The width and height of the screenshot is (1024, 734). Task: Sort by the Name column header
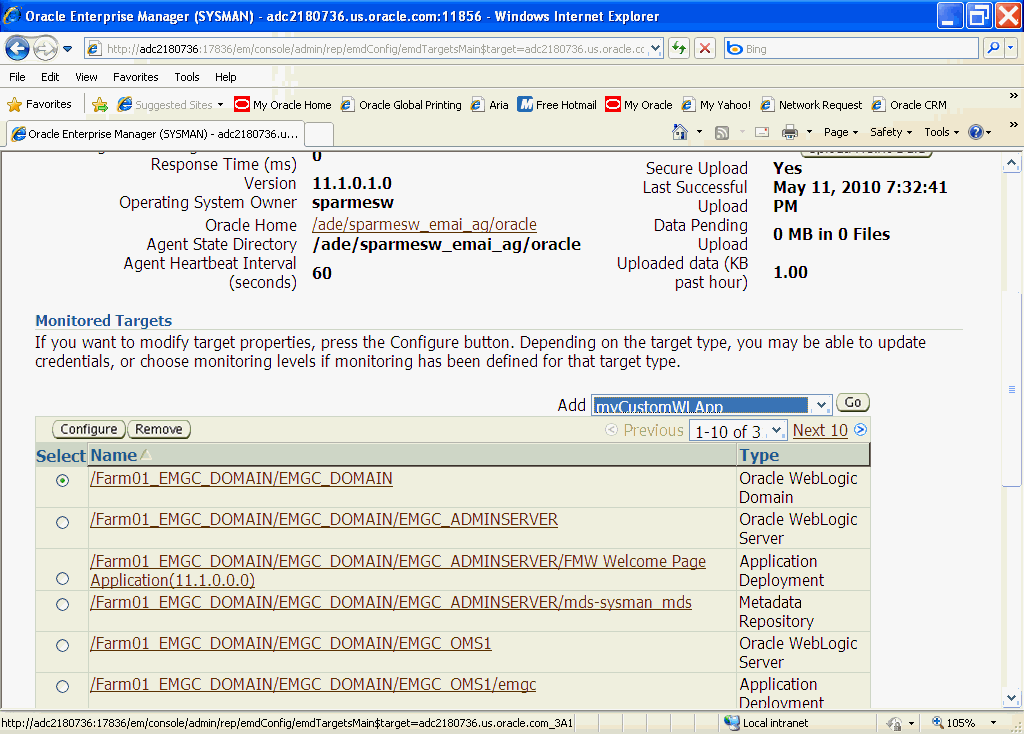(x=114, y=455)
